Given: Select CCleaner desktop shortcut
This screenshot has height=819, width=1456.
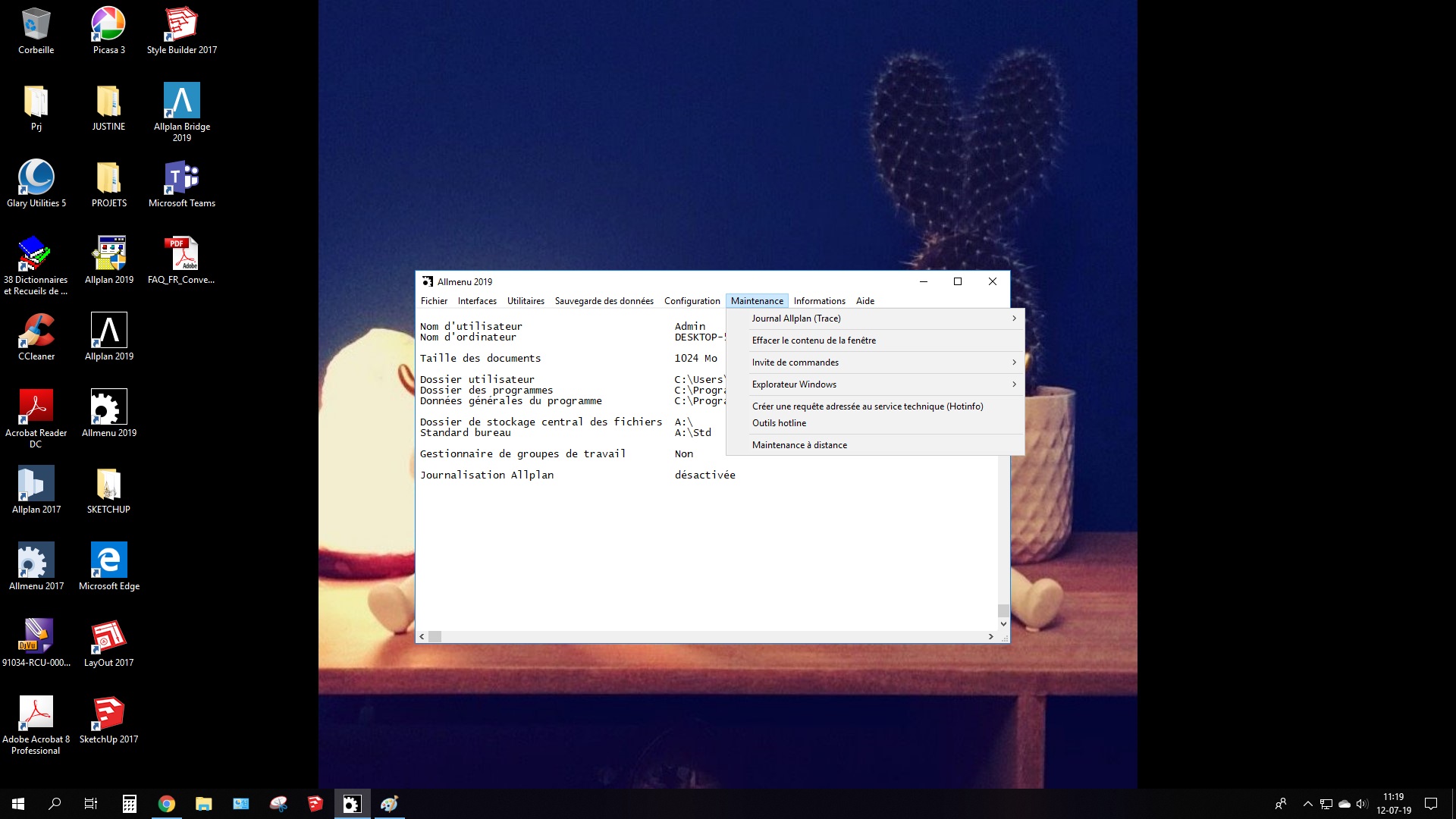Looking at the screenshot, I should coord(36,337).
